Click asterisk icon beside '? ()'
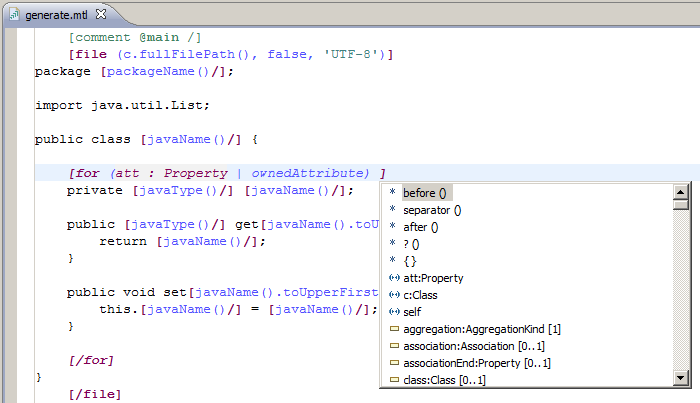Viewport: 700px width, 403px height. coord(392,242)
